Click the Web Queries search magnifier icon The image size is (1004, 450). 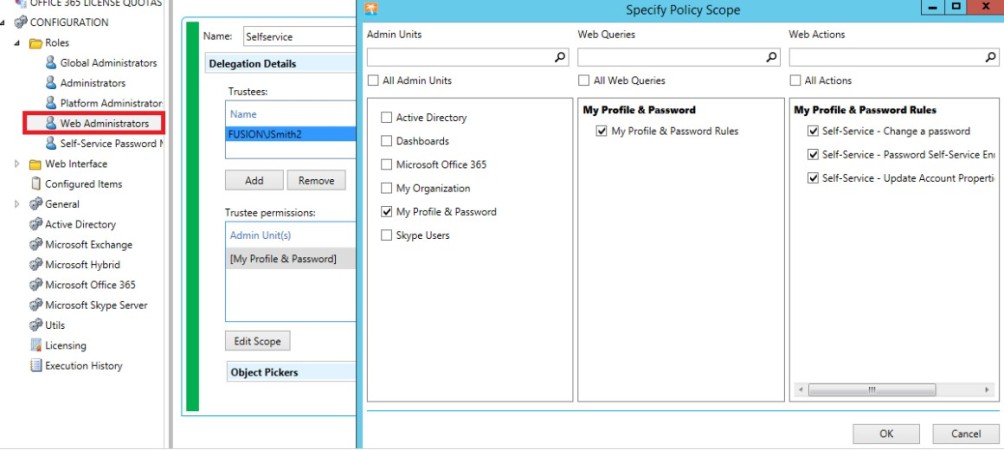point(772,58)
